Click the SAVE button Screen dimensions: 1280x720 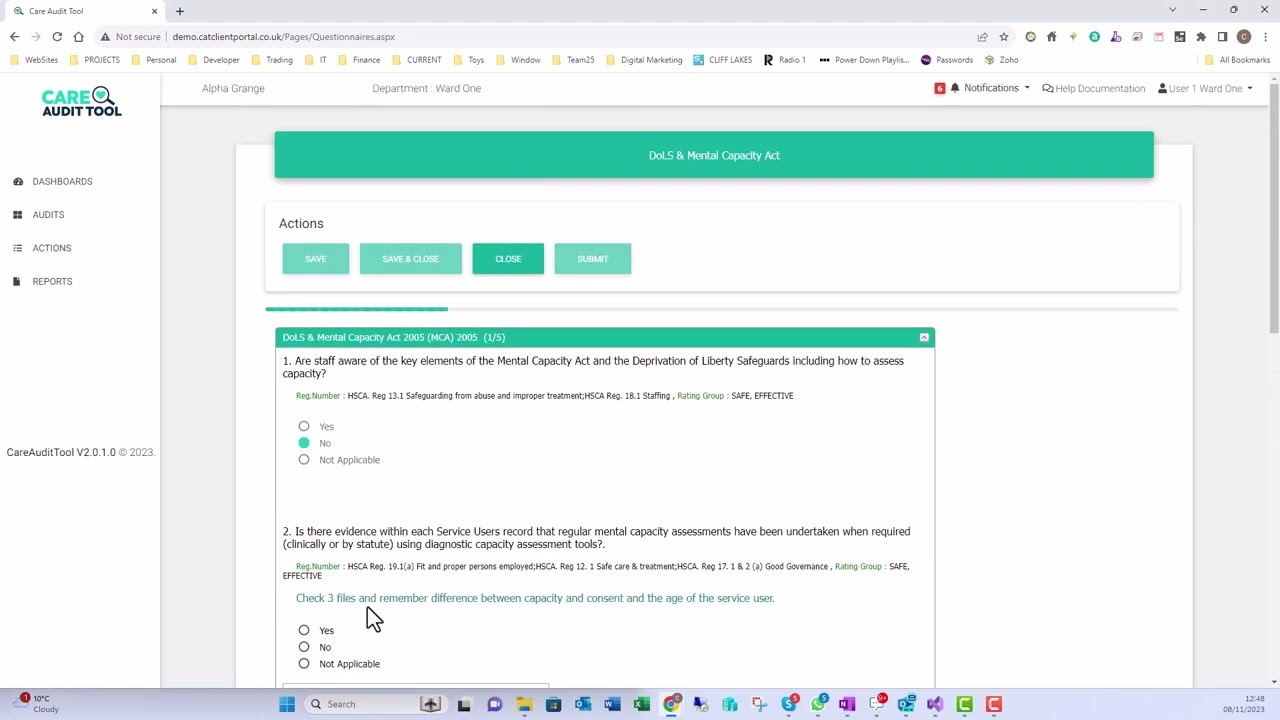[316, 259]
